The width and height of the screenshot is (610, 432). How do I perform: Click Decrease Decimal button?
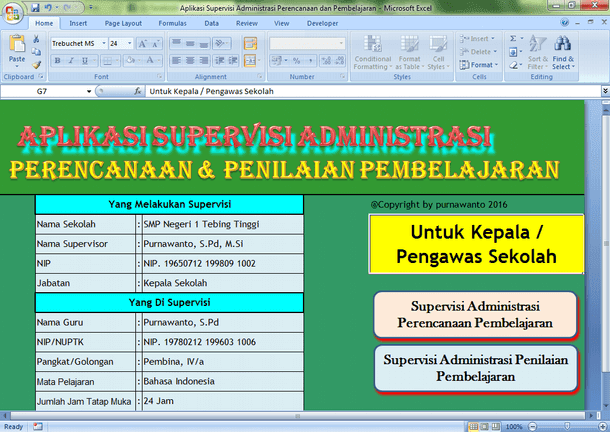(340, 60)
